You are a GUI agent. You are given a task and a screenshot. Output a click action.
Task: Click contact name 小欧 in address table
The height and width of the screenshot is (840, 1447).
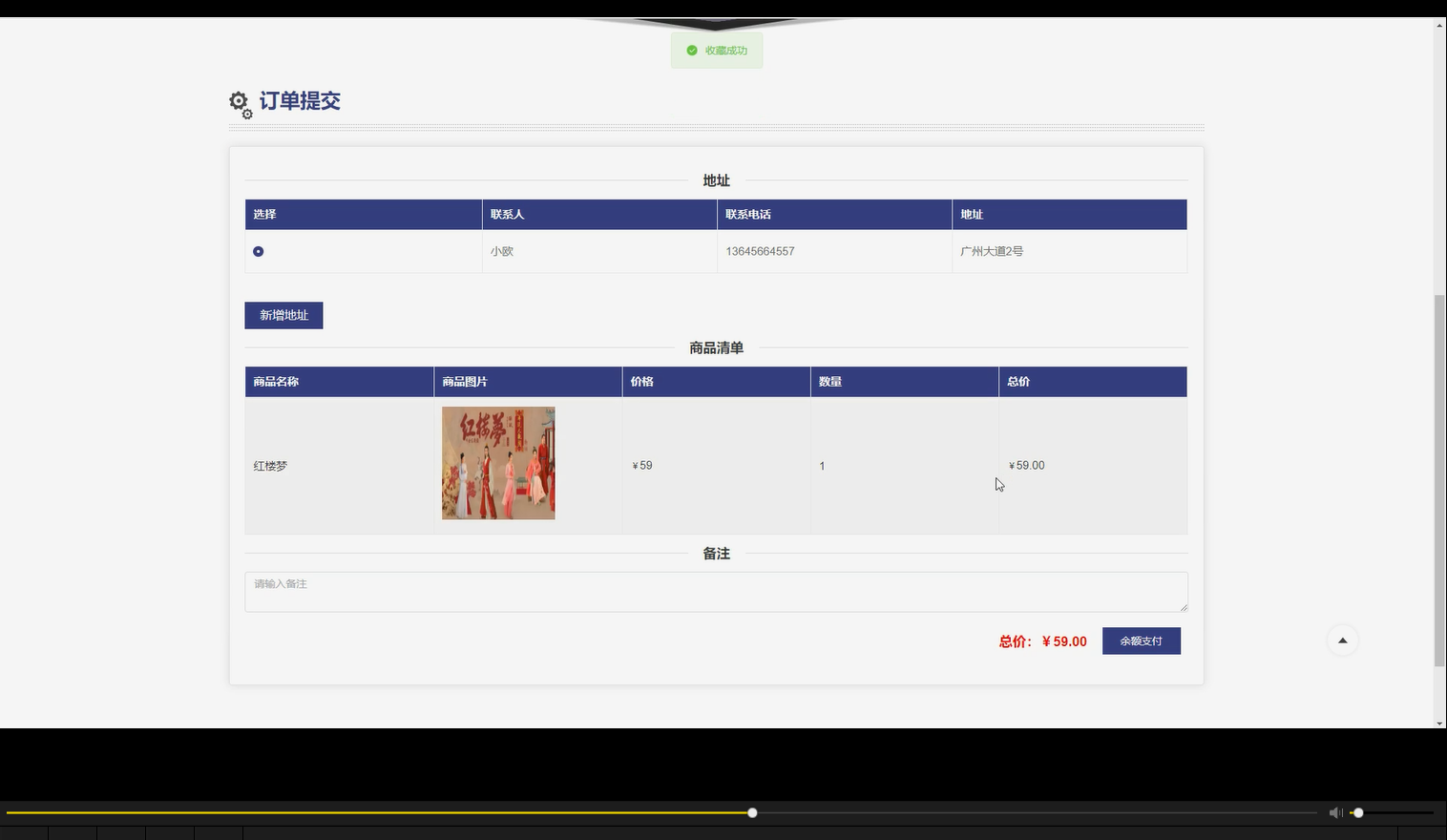tap(502, 251)
